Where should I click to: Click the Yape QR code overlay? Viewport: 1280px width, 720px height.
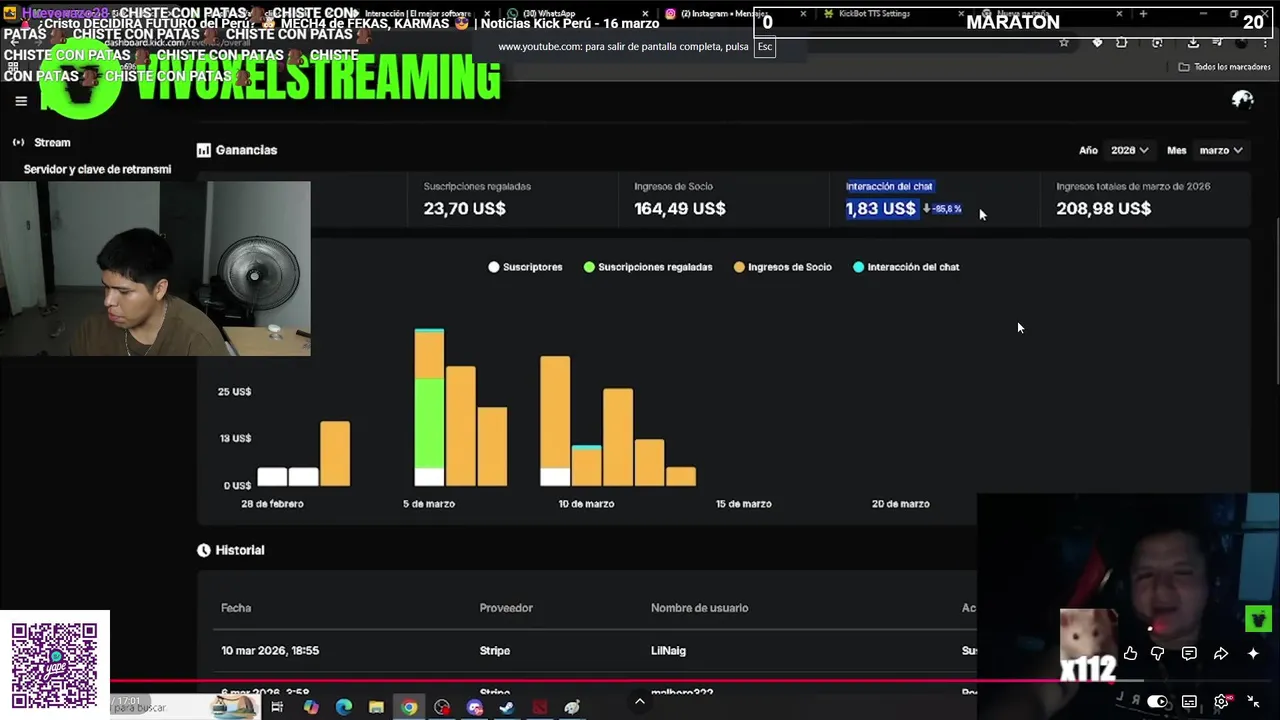(55, 665)
